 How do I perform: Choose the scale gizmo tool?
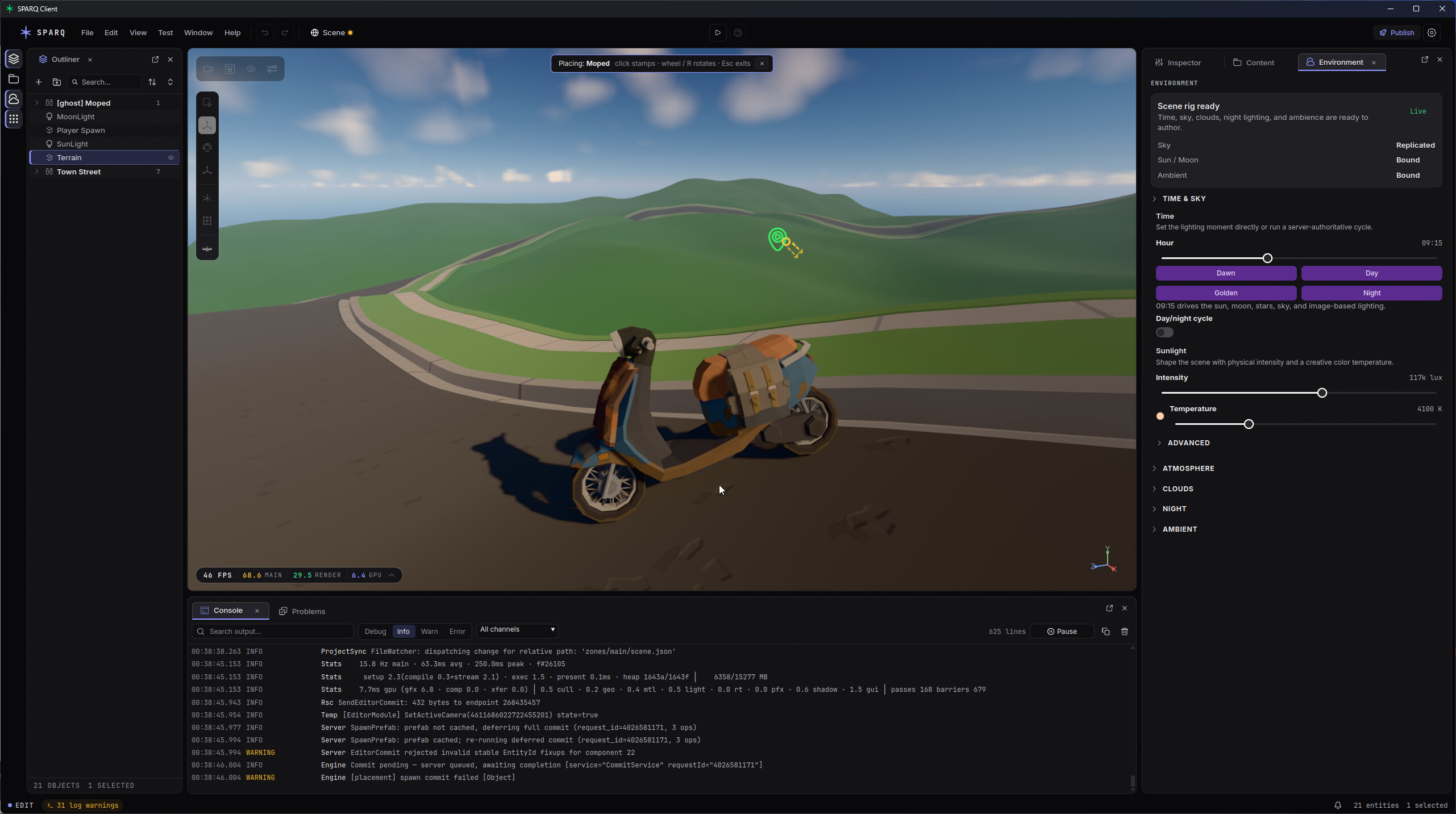207,170
